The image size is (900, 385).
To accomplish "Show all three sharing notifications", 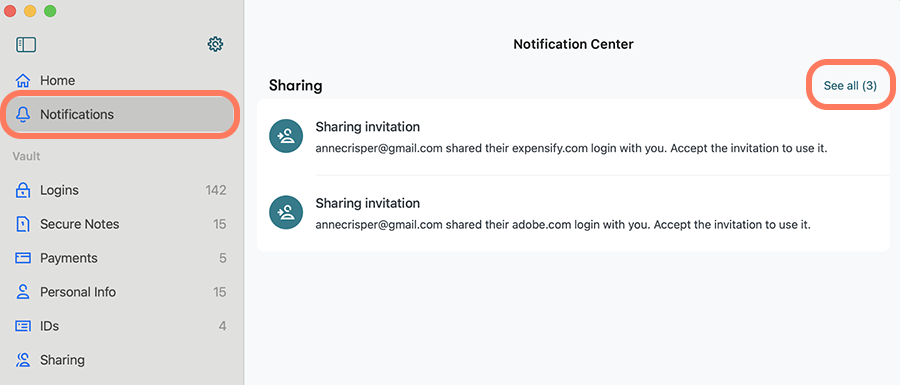I will click(x=850, y=85).
